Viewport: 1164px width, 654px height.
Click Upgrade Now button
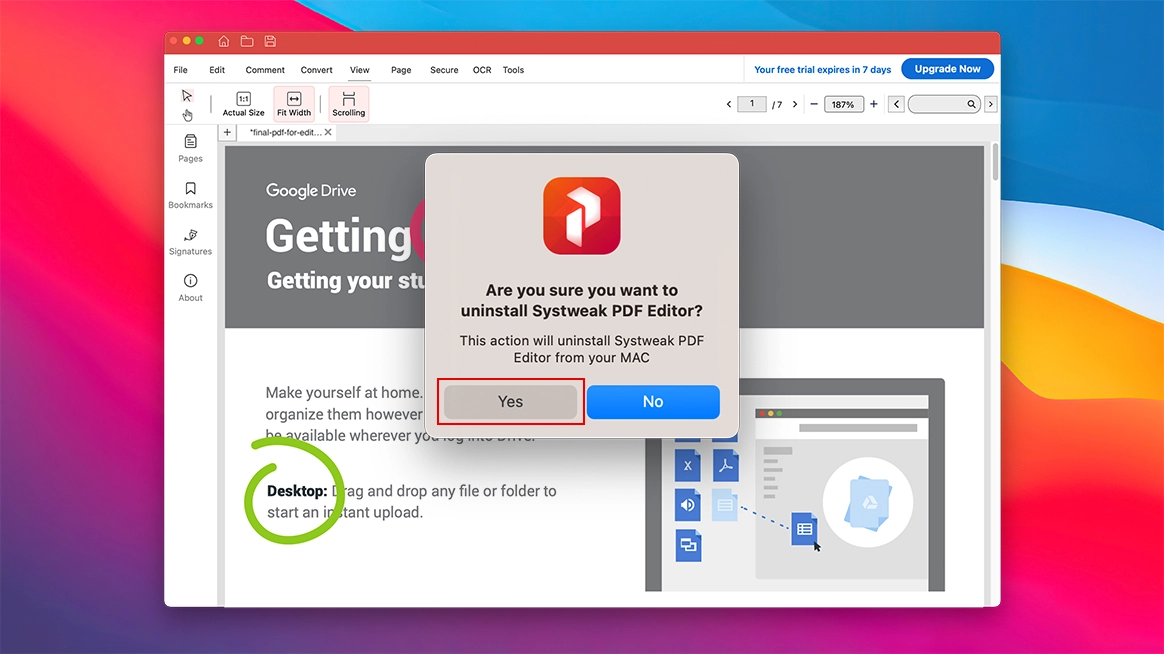click(x=947, y=69)
